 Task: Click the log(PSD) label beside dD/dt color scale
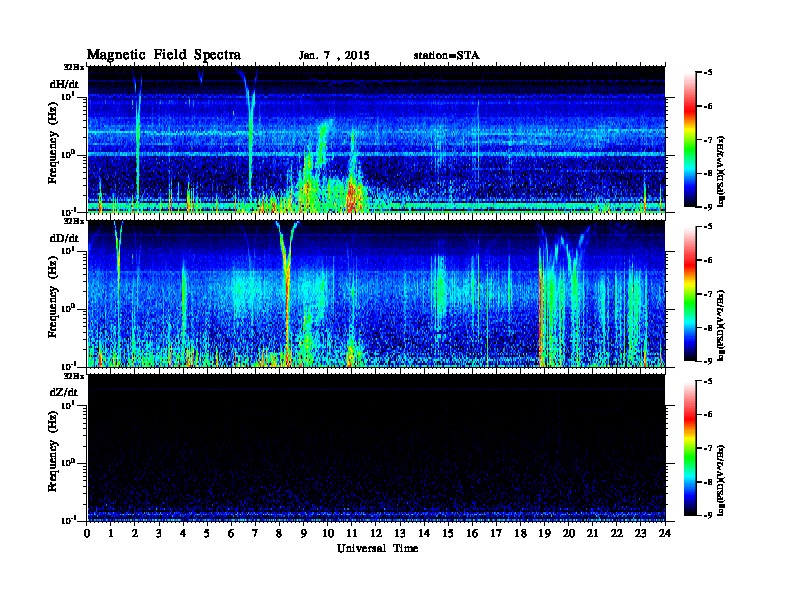click(721, 325)
